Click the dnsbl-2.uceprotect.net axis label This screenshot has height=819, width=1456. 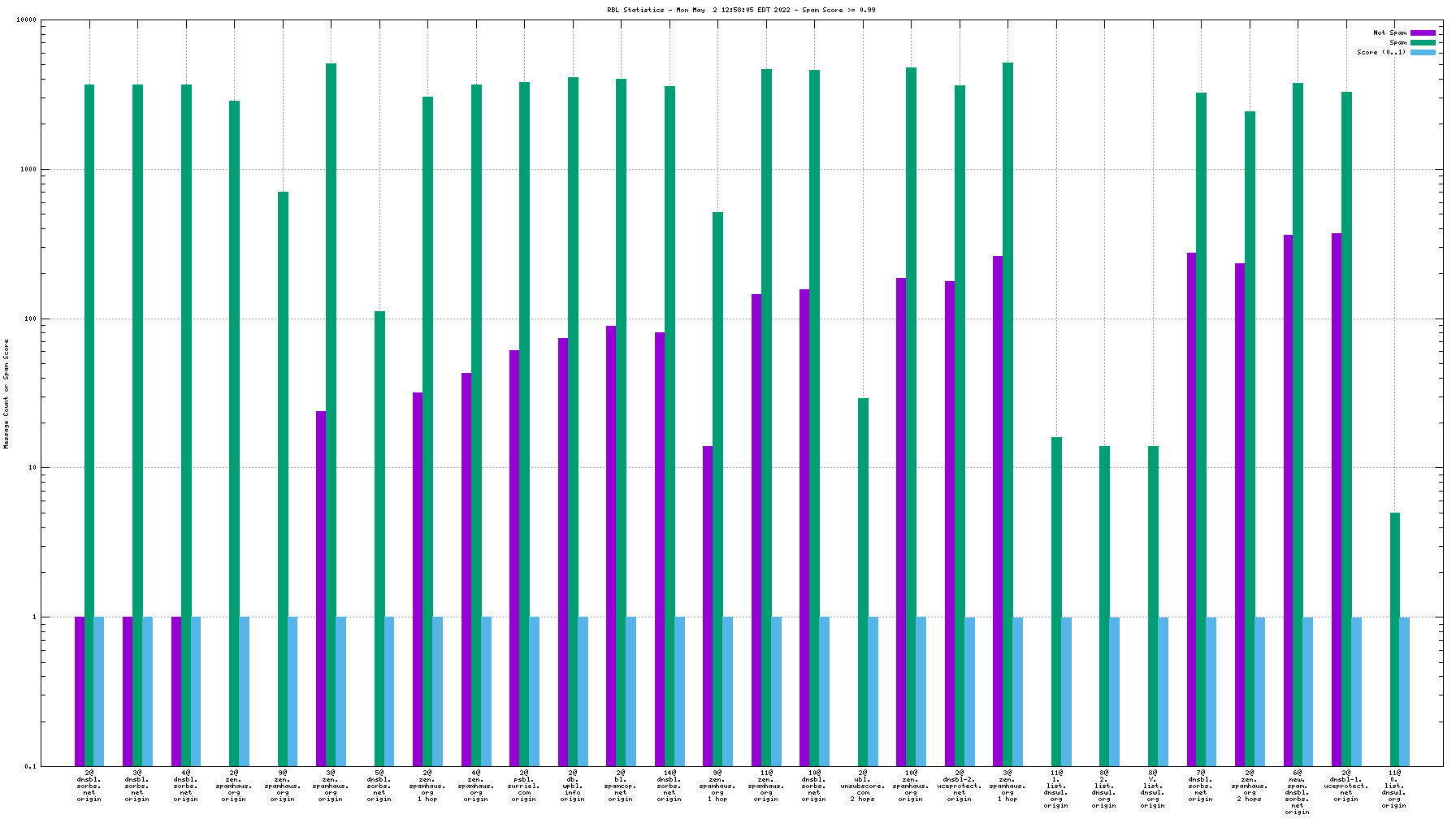pos(960,786)
